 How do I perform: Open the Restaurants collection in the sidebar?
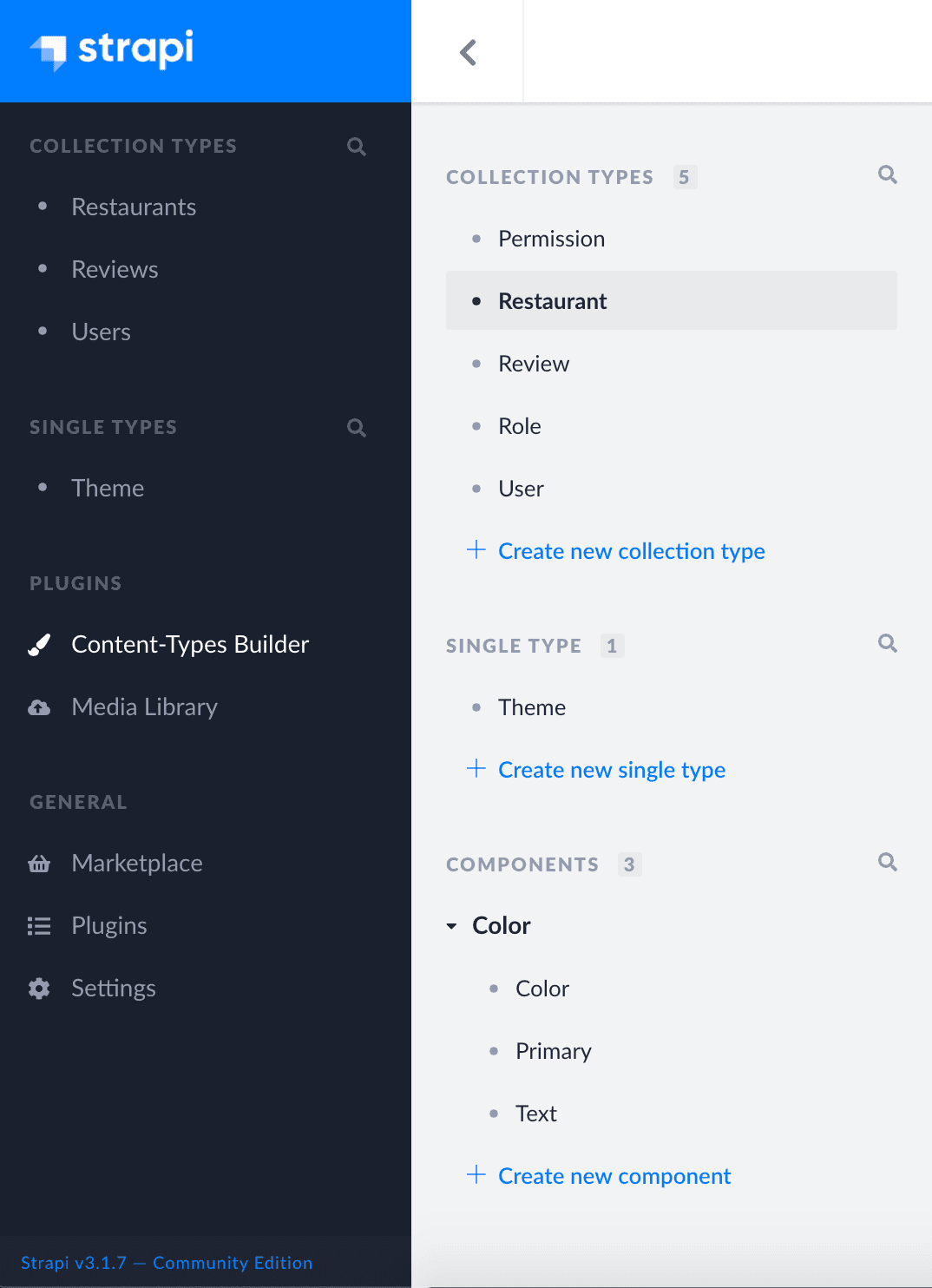(x=134, y=207)
